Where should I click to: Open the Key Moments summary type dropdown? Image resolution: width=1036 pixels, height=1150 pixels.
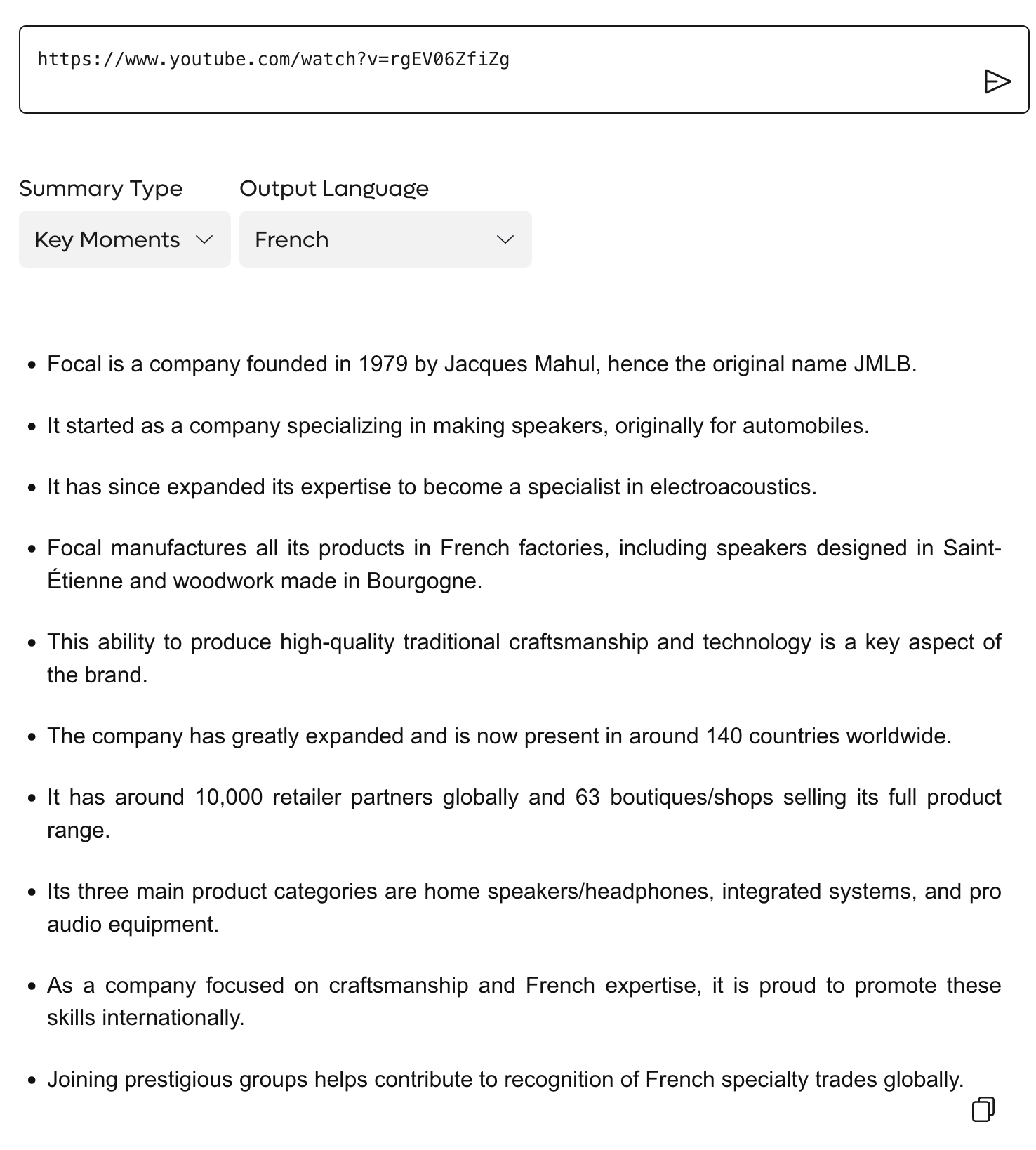(x=124, y=239)
